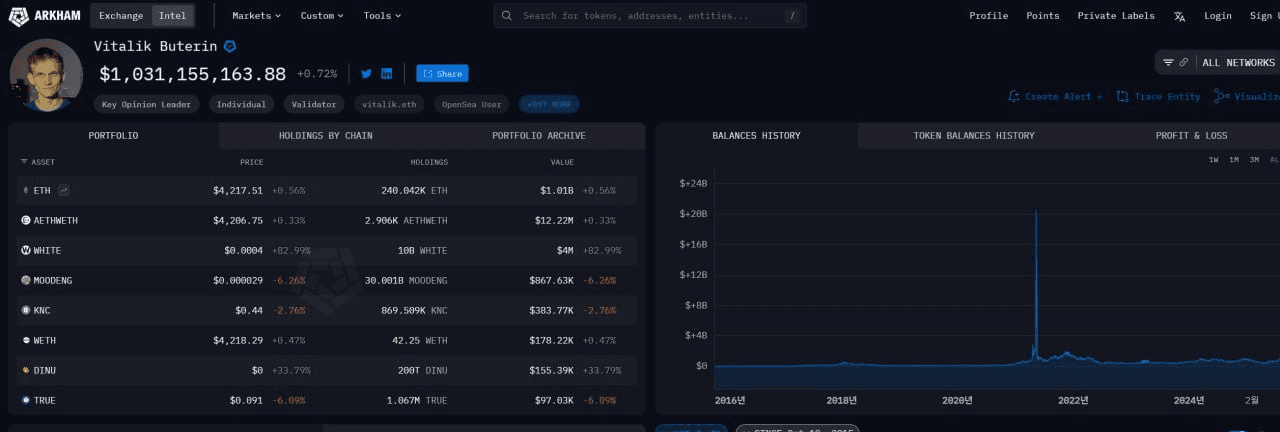Click the $155.39K DINU value
The height and width of the screenshot is (432, 1280).
551,370
